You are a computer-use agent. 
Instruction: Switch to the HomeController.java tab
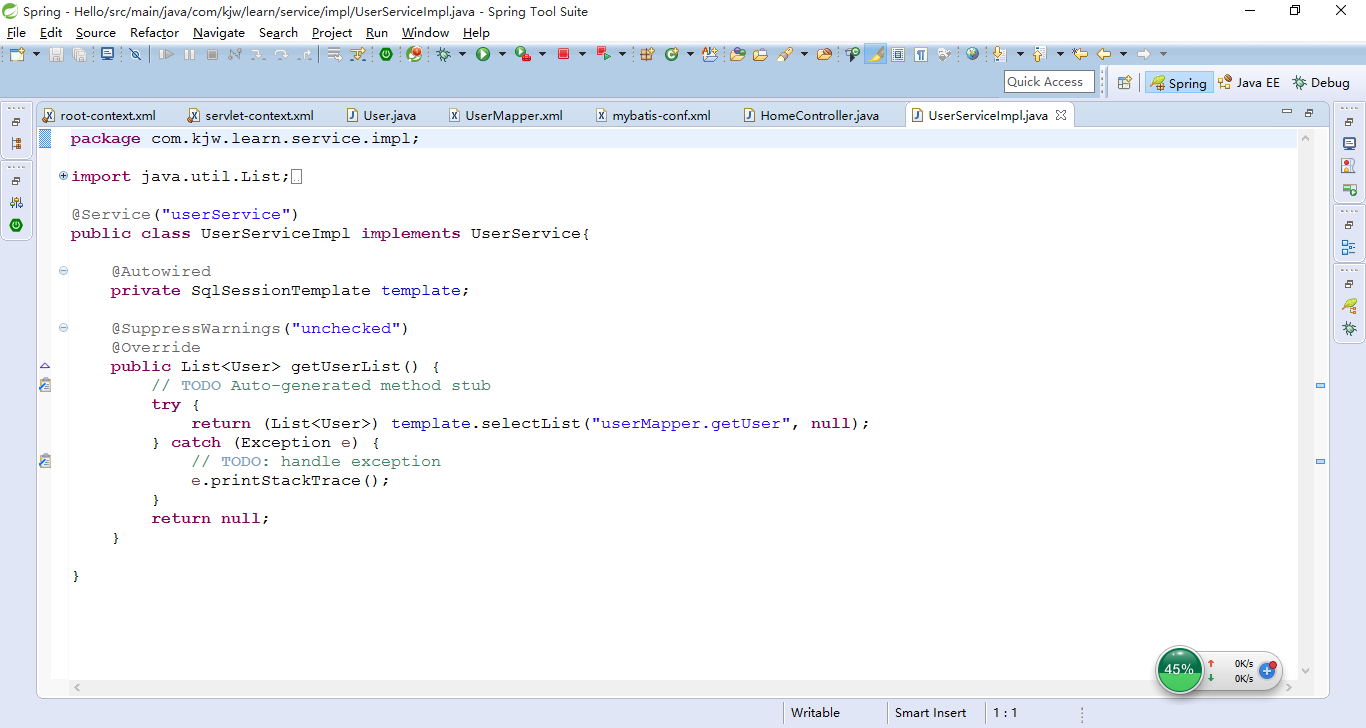point(811,115)
